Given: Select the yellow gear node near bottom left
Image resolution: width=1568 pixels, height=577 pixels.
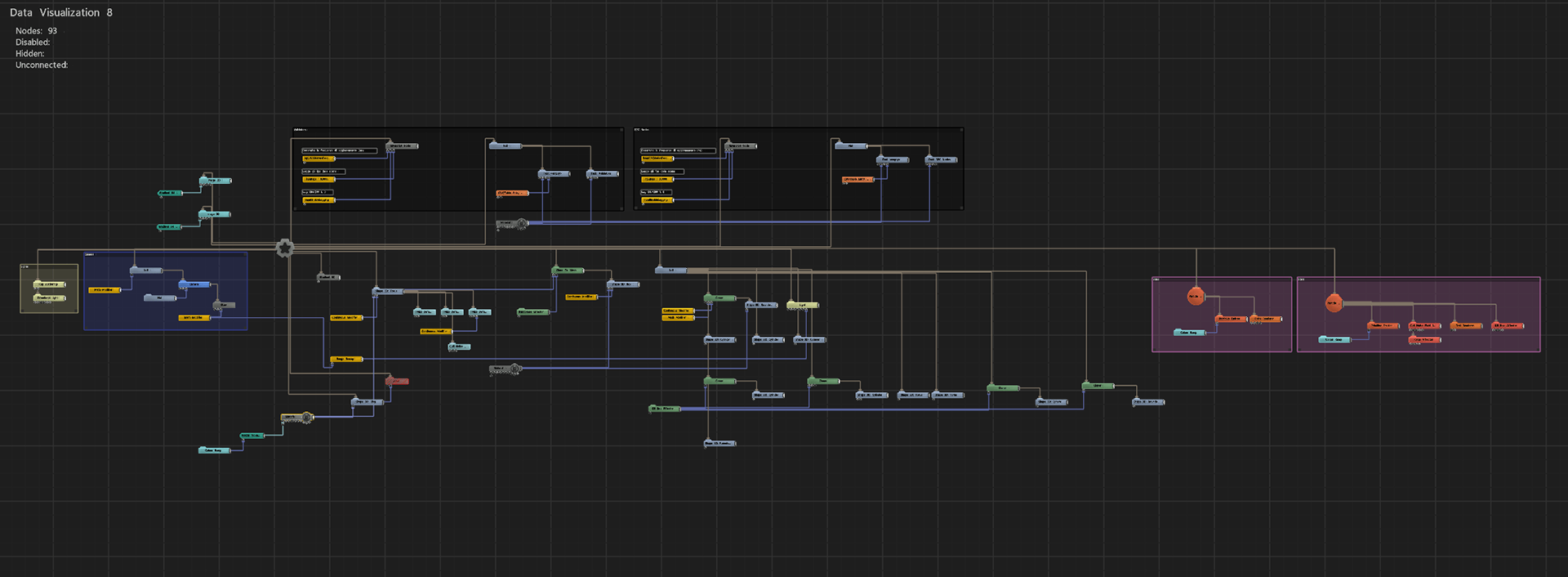Looking at the screenshot, I should [298, 418].
